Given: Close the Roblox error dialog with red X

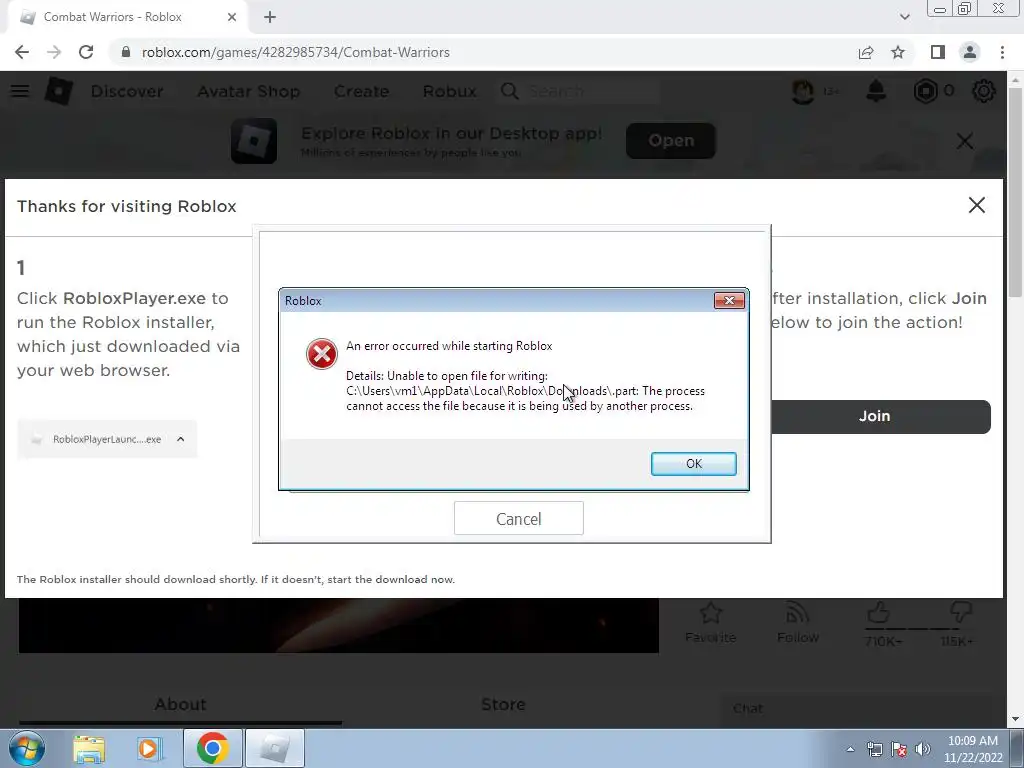Looking at the screenshot, I should [729, 300].
